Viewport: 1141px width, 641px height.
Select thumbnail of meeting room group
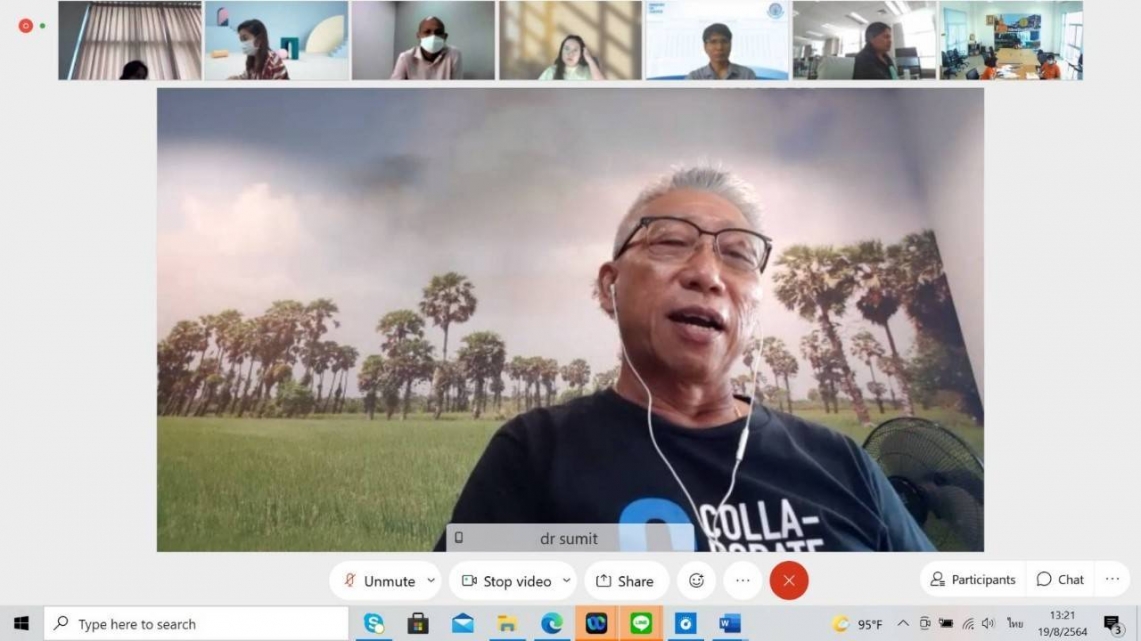coord(1011,40)
